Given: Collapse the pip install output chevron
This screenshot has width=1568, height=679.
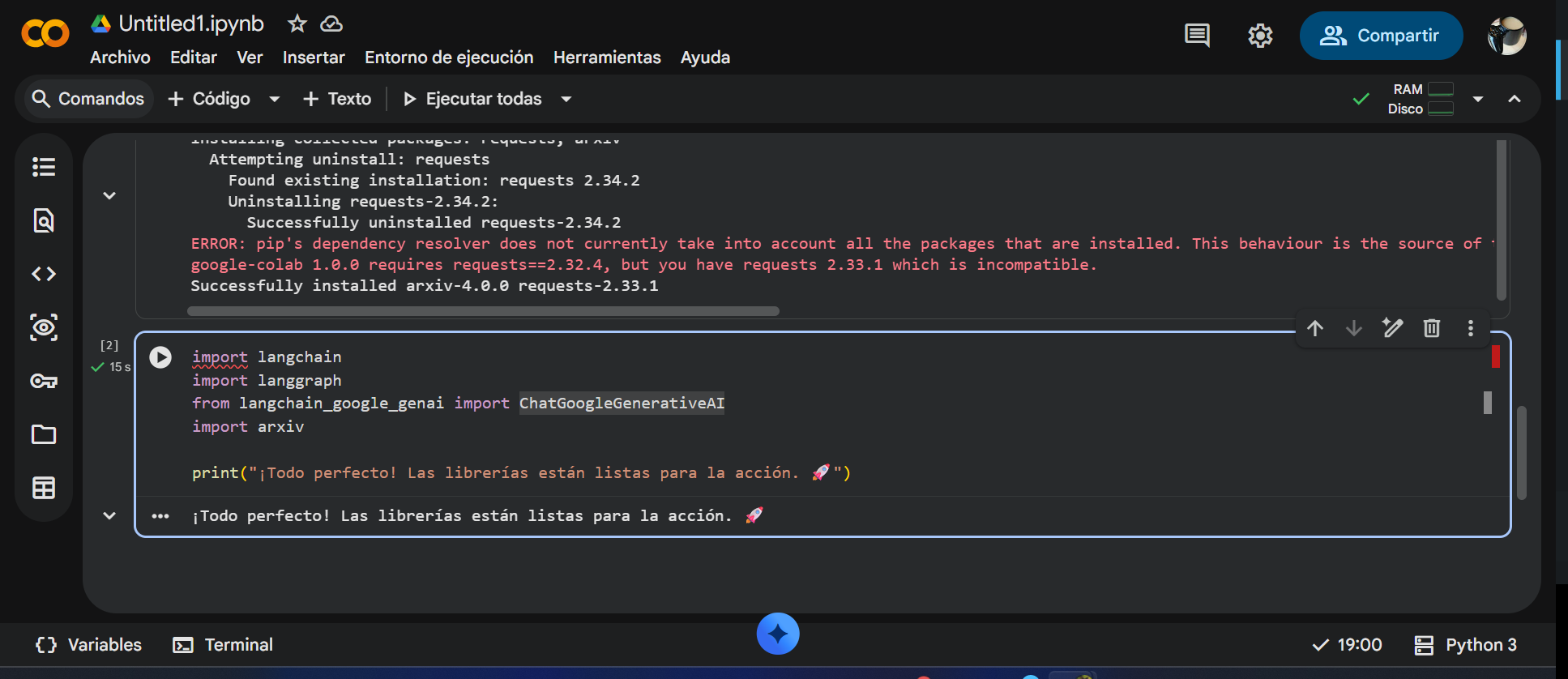Looking at the screenshot, I should tap(109, 195).
